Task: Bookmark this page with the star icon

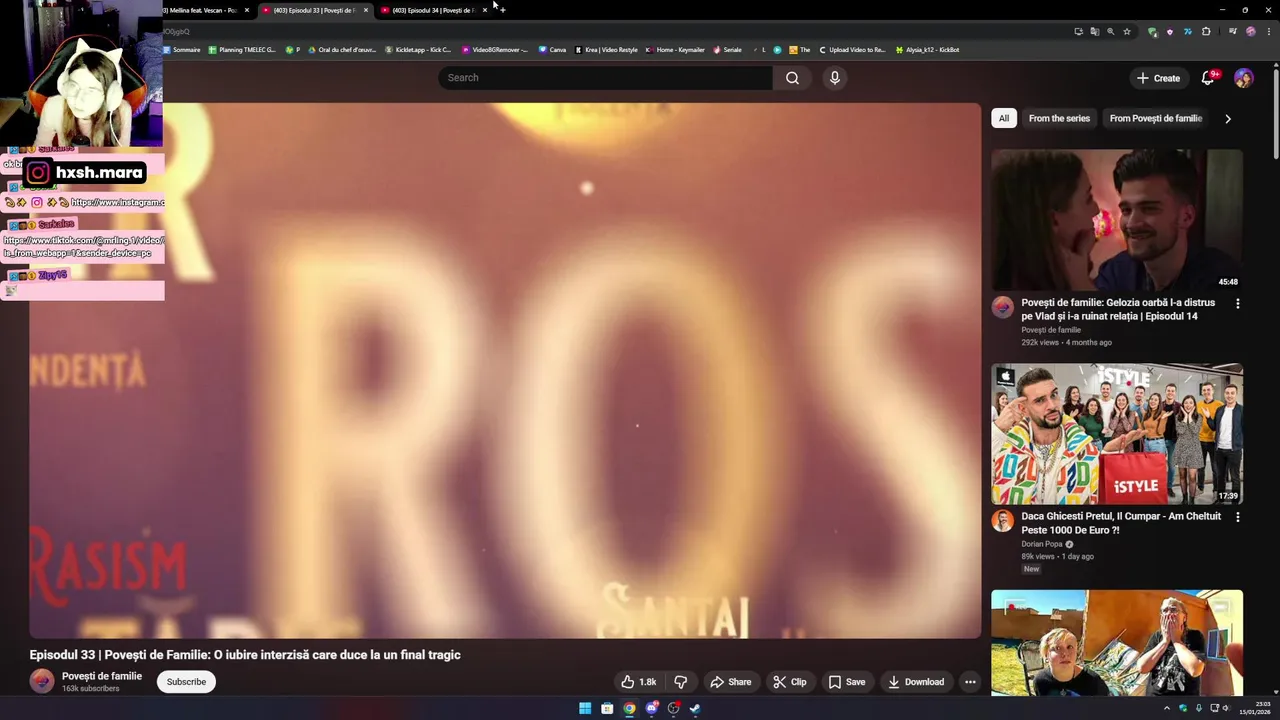Action: pos(1127,31)
